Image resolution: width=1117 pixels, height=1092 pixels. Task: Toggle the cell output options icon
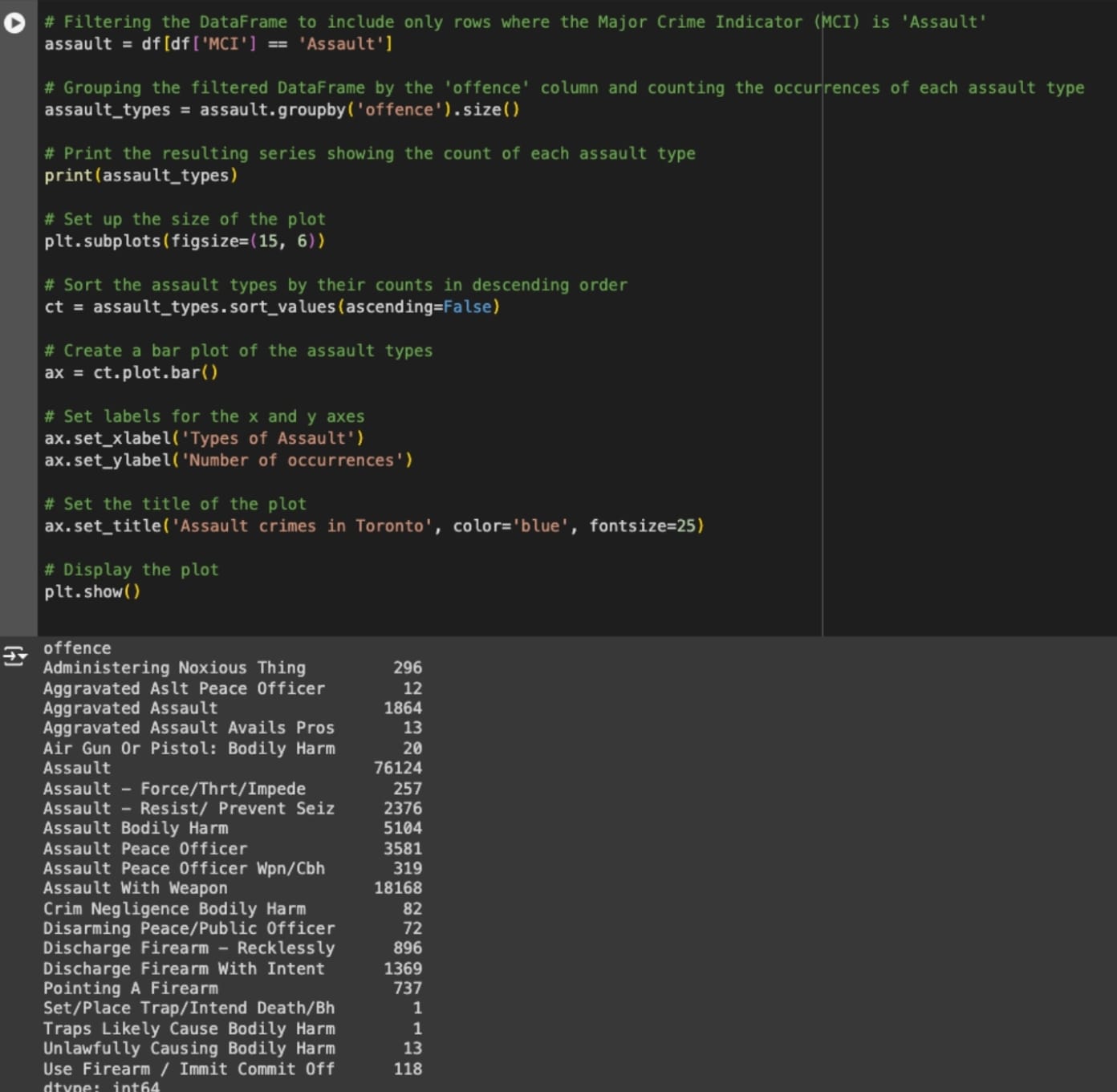click(x=14, y=656)
